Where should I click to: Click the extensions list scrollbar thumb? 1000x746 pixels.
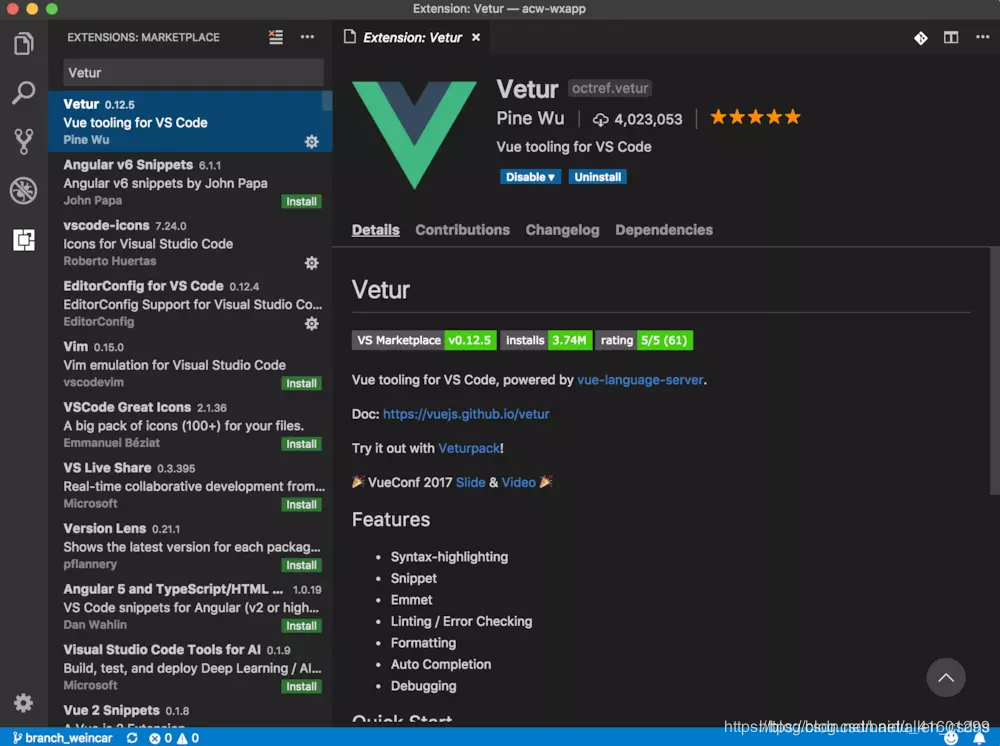click(327, 101)
